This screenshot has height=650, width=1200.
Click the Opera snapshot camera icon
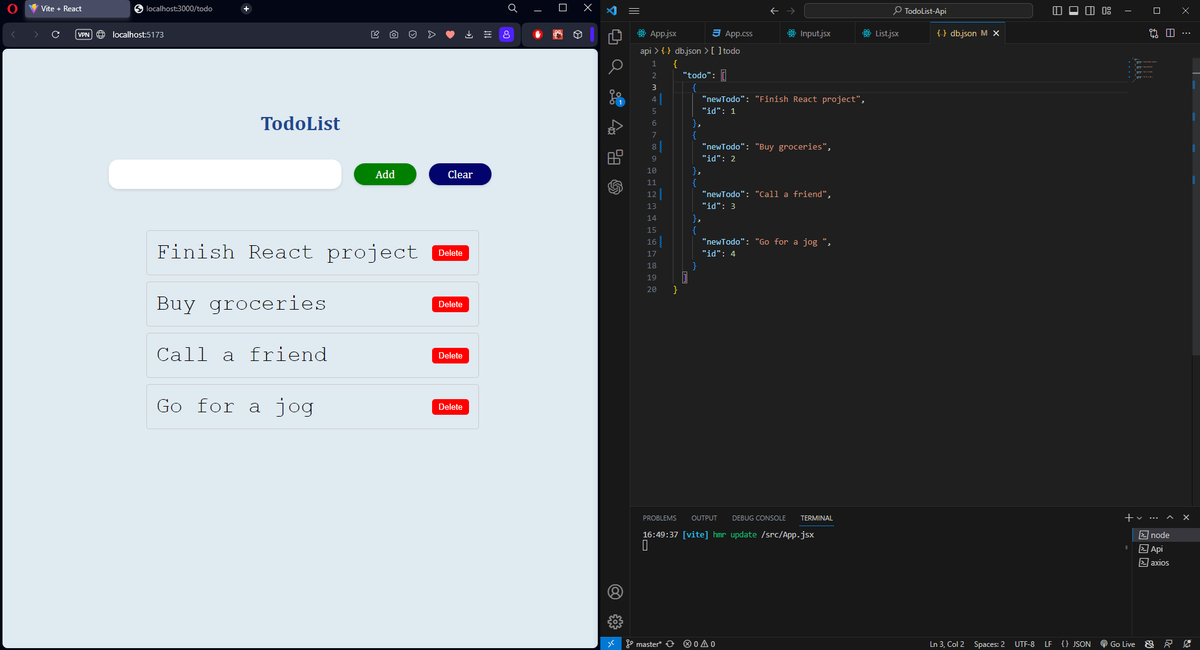pos(394,34)
